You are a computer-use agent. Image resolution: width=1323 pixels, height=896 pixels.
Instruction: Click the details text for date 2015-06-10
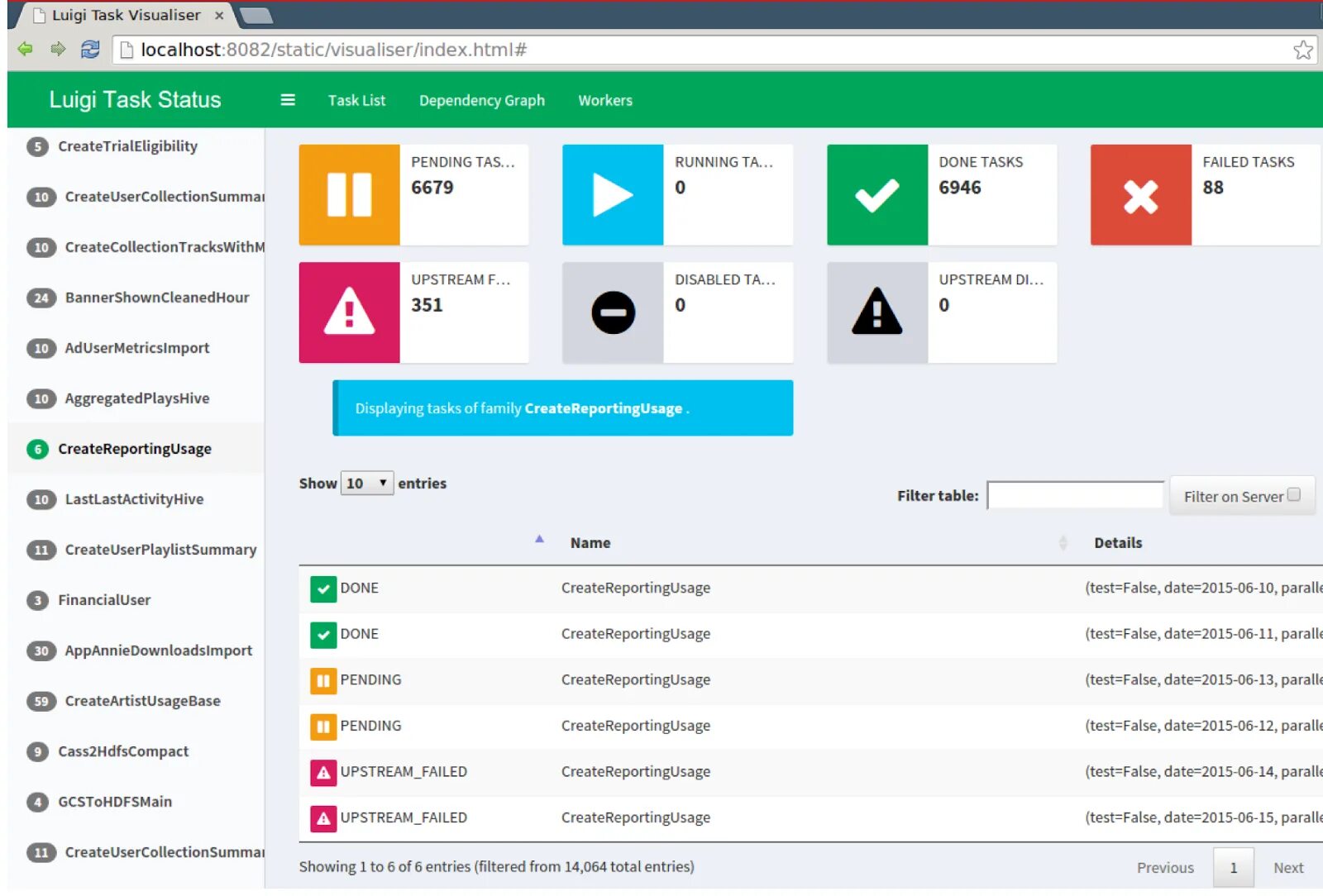tap(1203, 589)
